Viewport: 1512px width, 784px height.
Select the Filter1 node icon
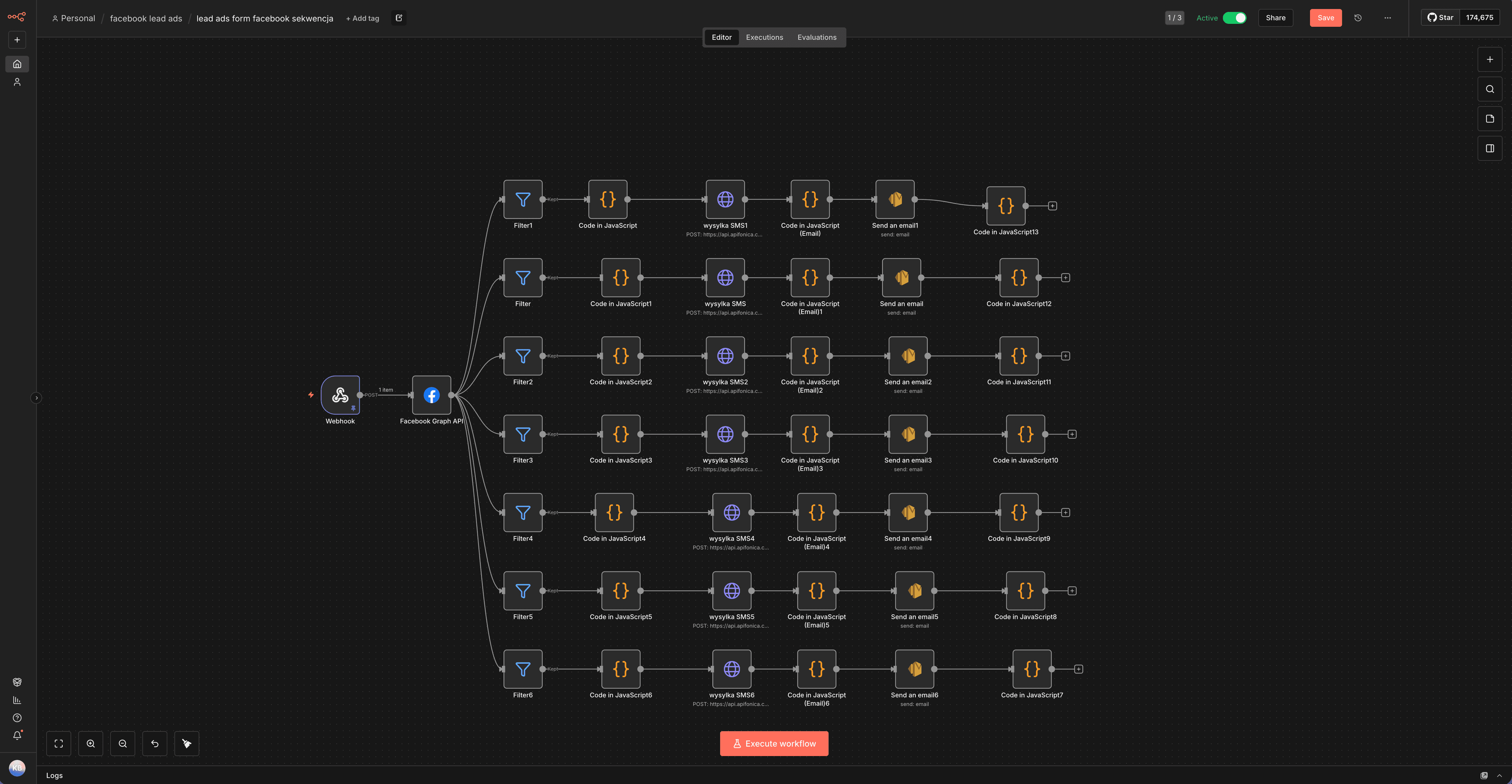point(523,200)
